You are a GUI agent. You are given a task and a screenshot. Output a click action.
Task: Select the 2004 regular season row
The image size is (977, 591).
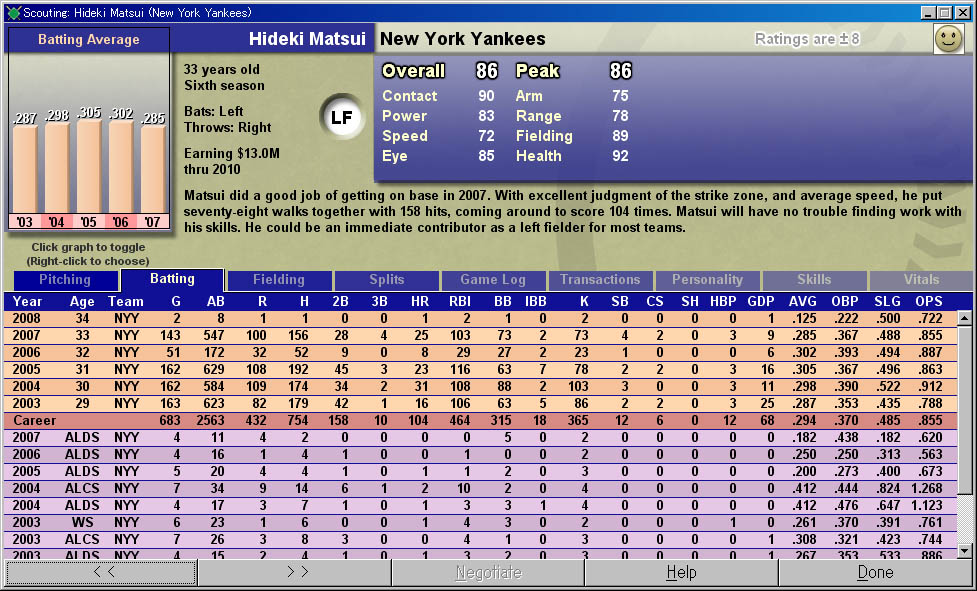[x=480, y=386]
